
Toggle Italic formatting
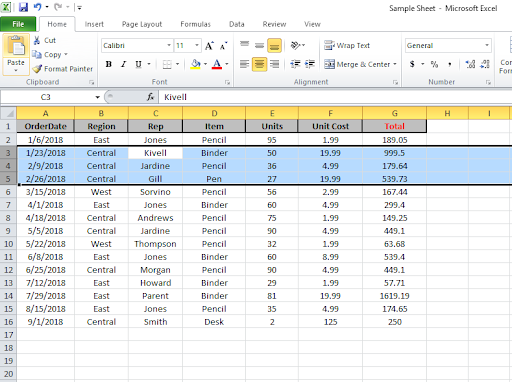(x=123, y=64)
